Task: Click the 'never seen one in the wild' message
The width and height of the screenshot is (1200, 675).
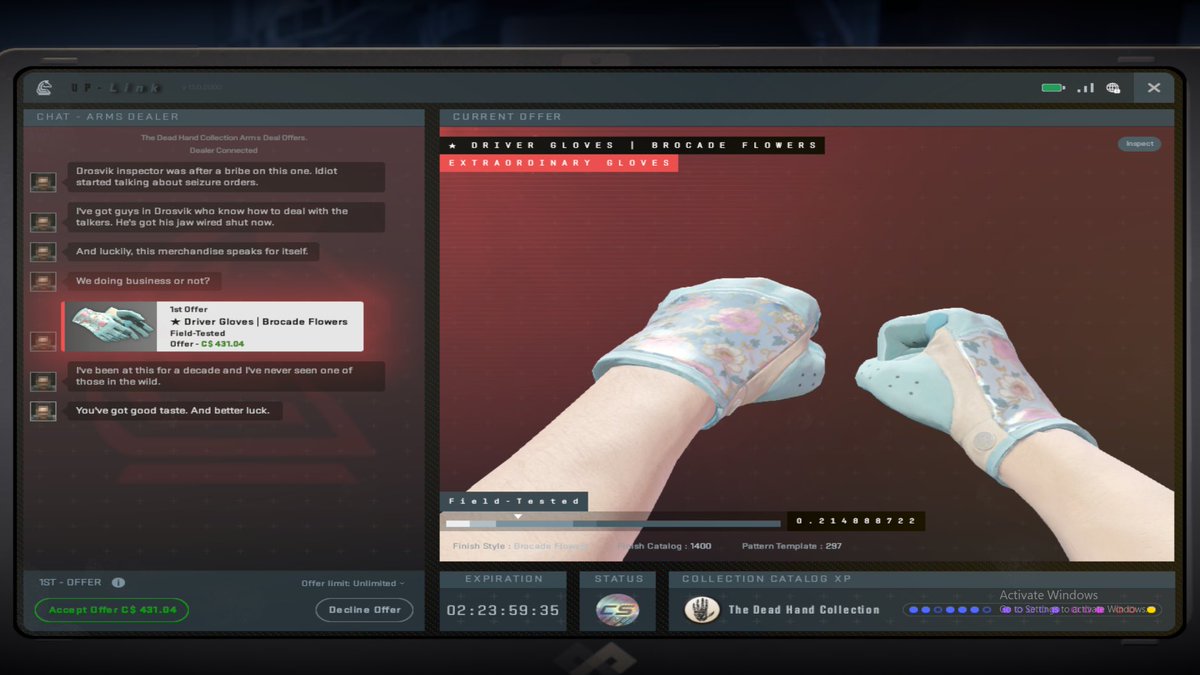Action: pyautogui.click(x=226, y=376)
